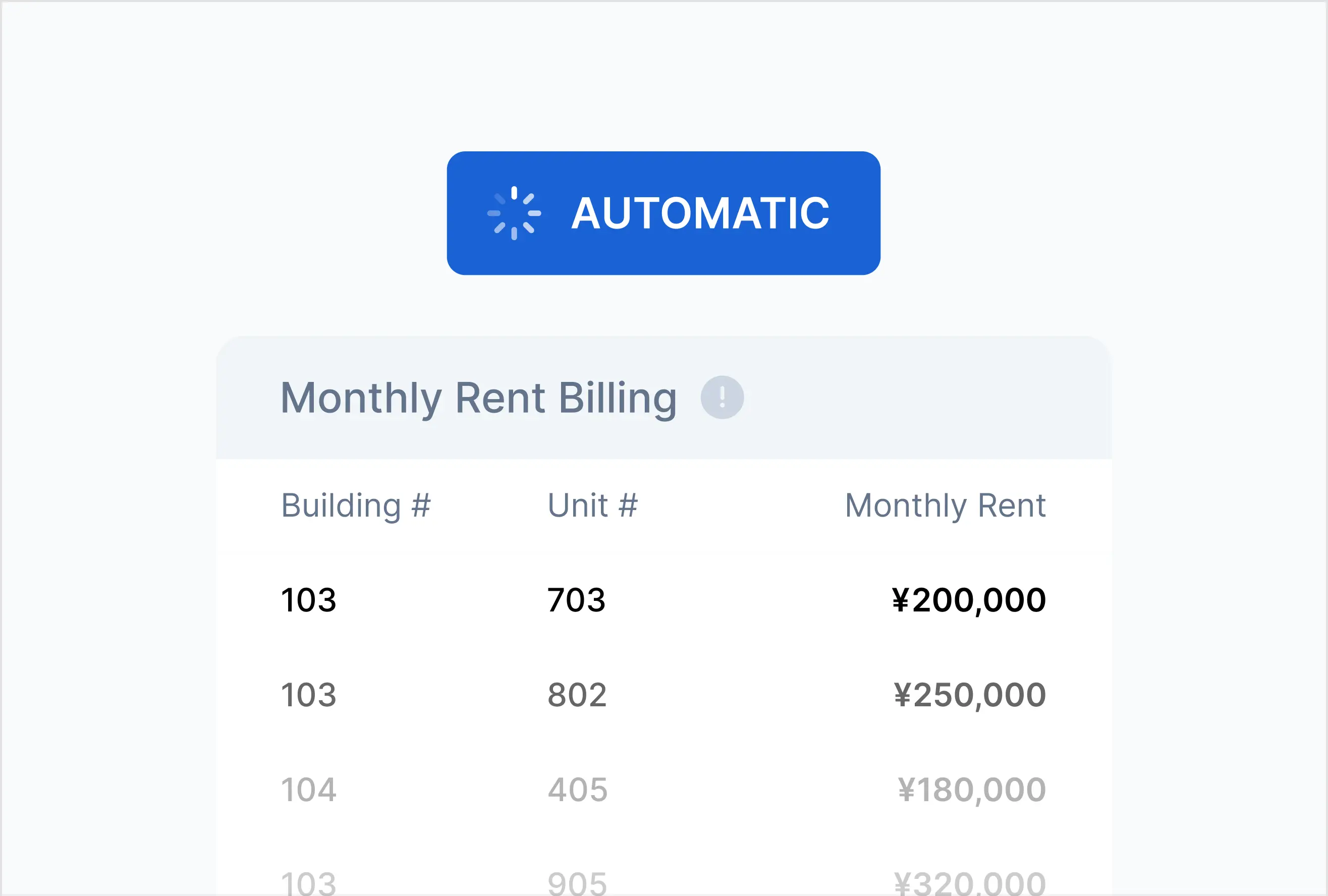
Task: Click the ¥180,000 rent amount
Action: pos(971,790)
